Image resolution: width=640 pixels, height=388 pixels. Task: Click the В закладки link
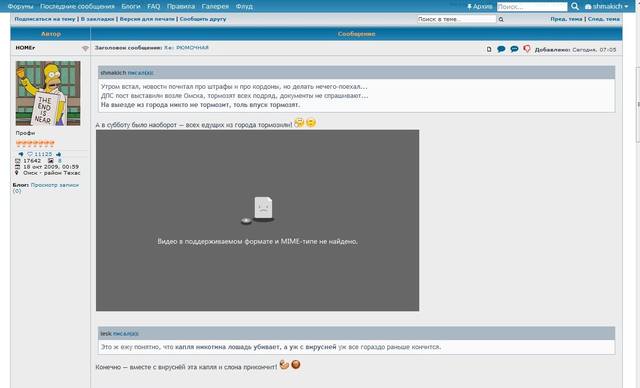[97, 19]
